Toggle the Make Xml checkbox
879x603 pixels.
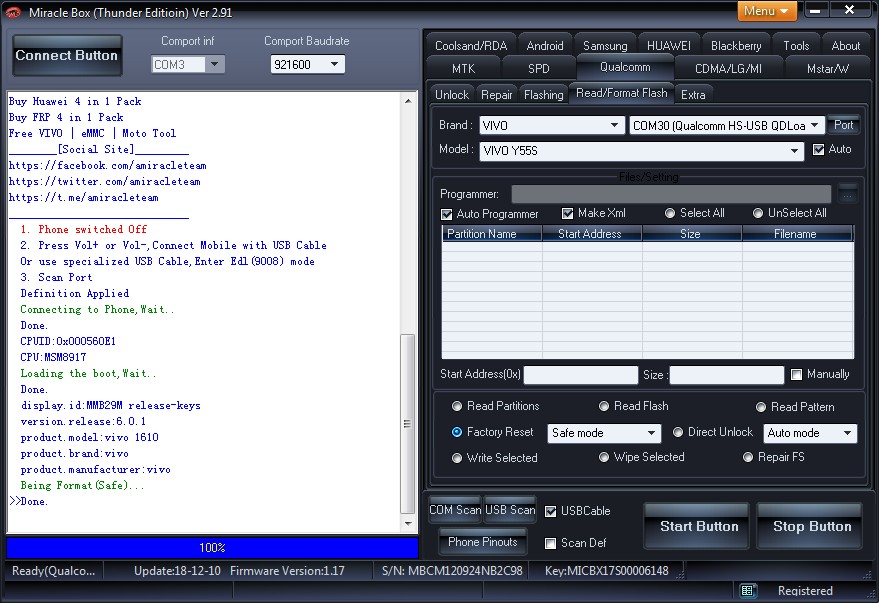[x=567, y=214]
